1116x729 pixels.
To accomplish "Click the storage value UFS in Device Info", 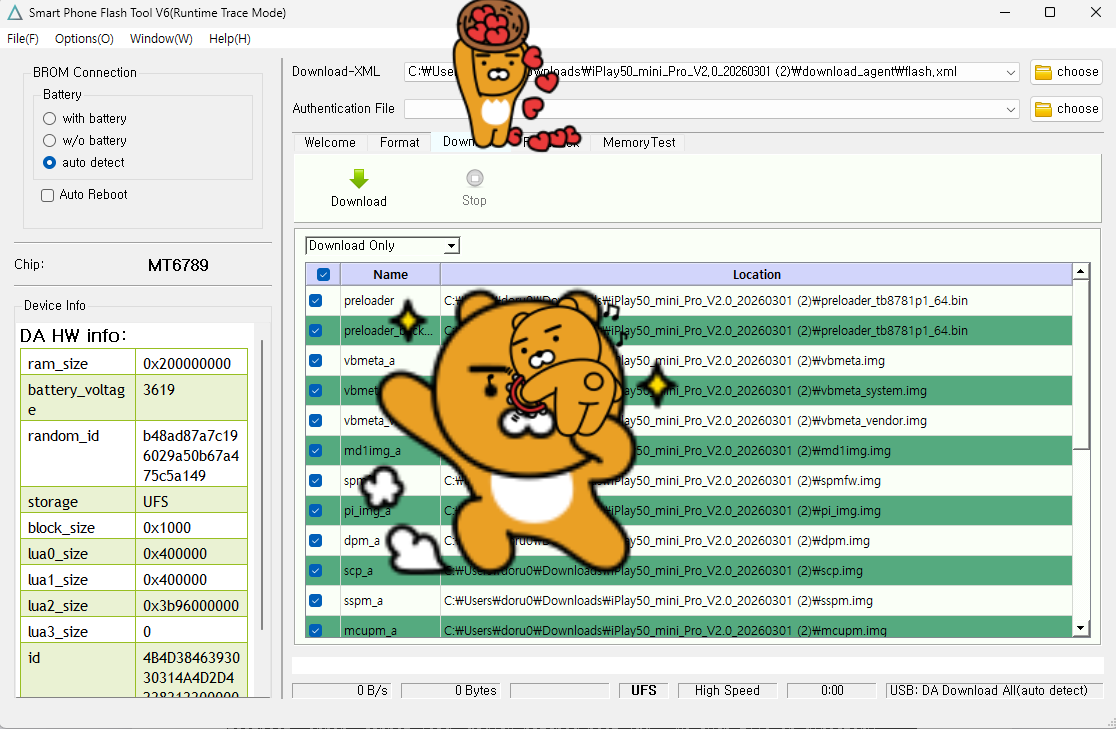I will pos(191,502).
